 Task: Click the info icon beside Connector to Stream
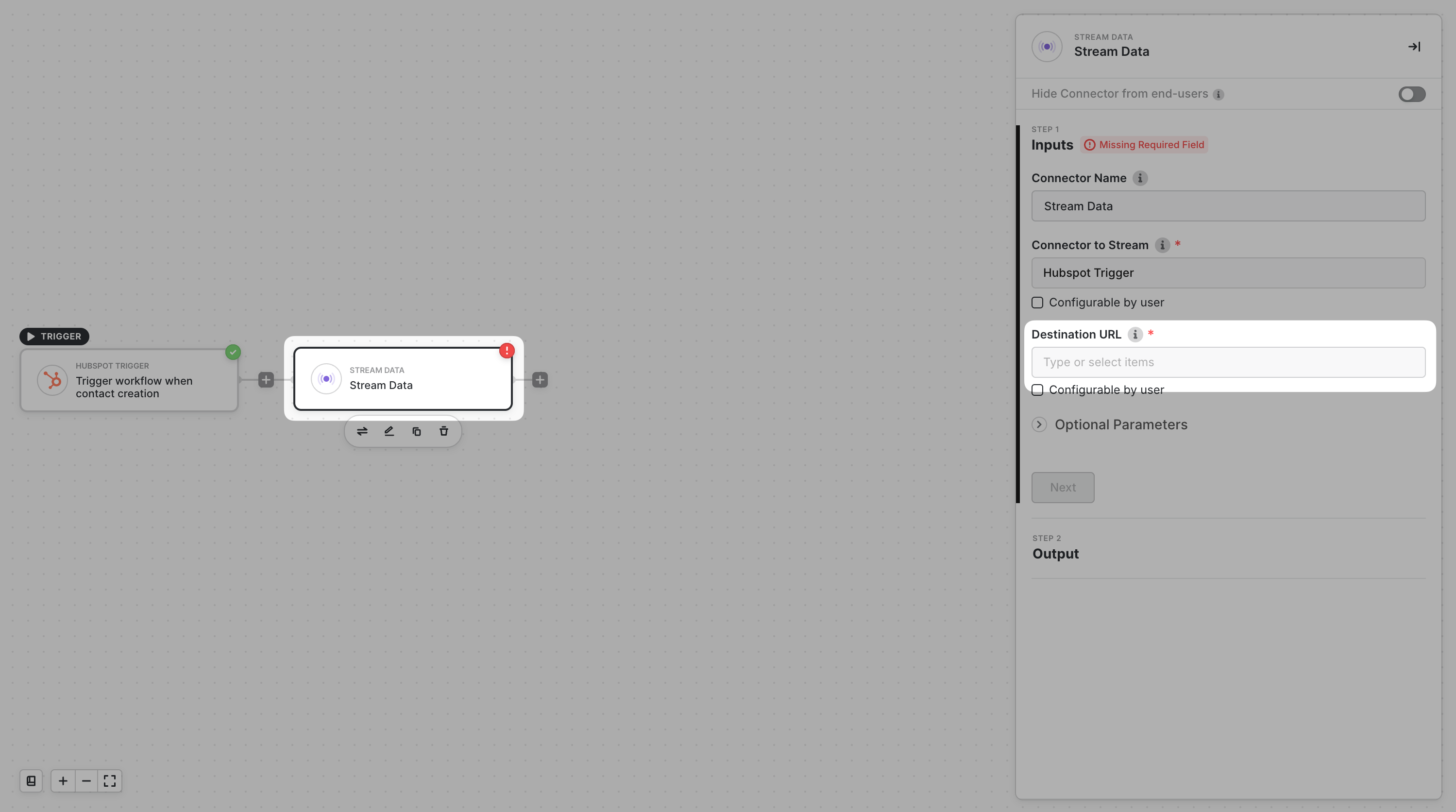pos(1162,245)
